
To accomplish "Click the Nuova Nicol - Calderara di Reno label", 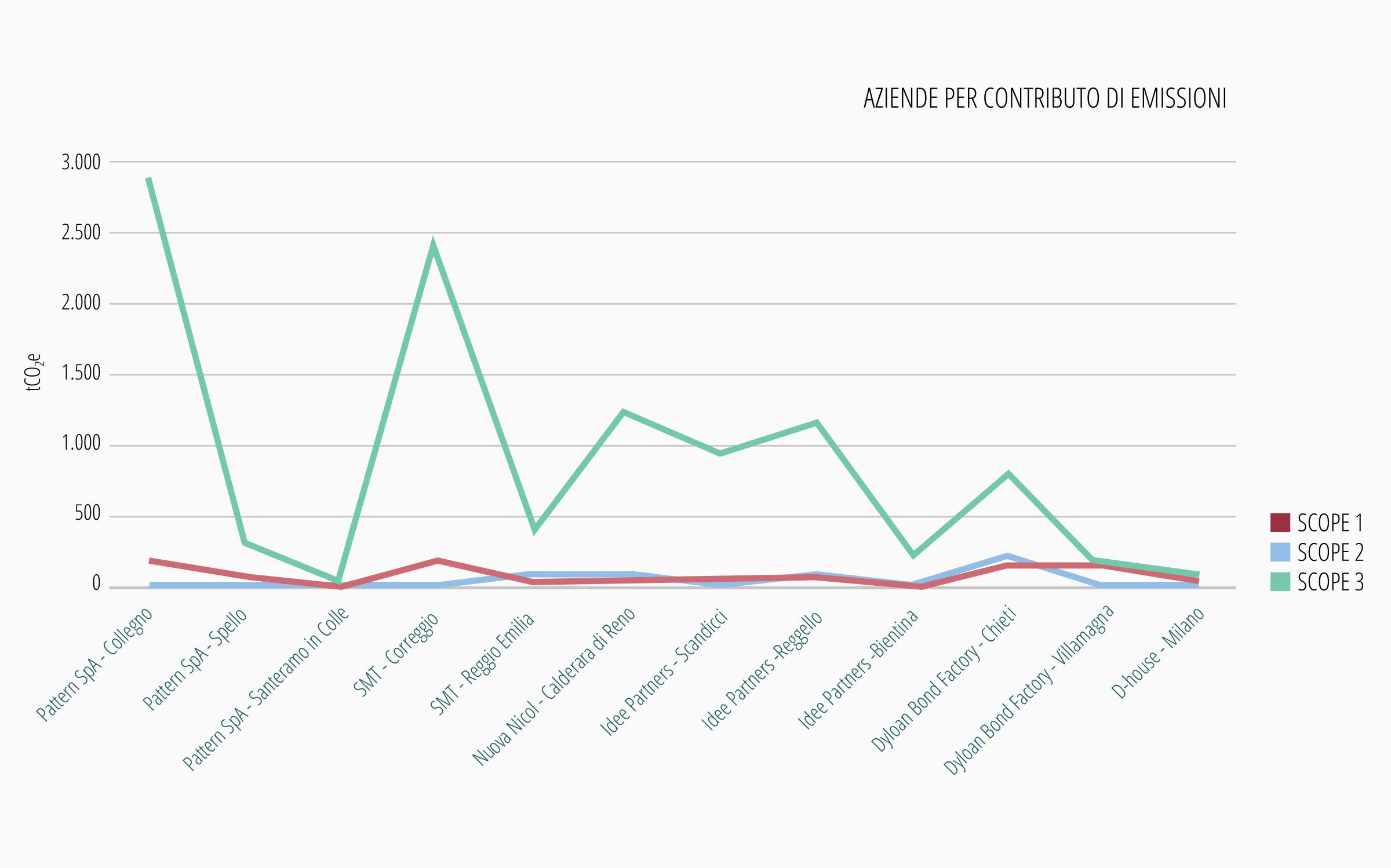I will 554,687.
